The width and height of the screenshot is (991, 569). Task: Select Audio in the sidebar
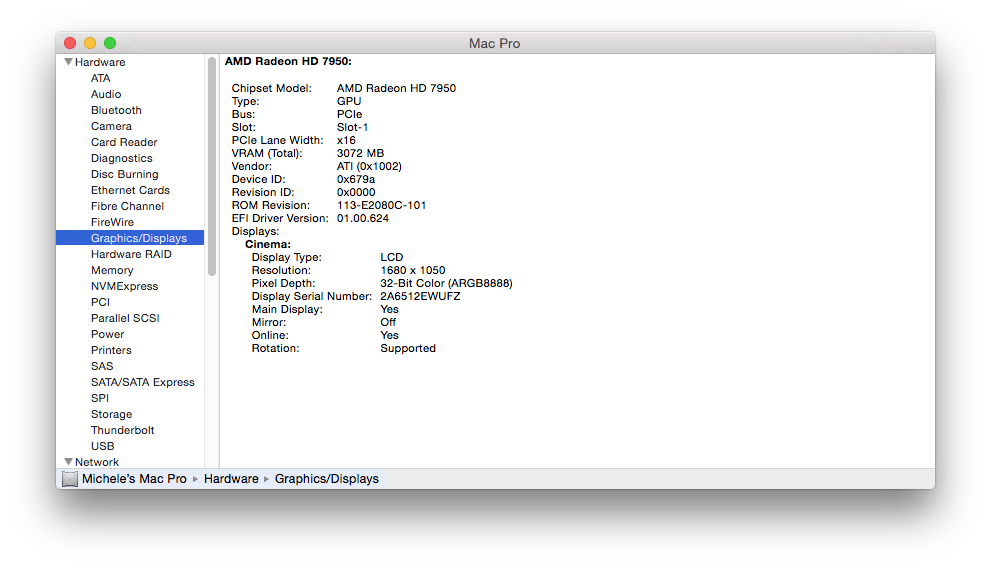tap(106, 94)
